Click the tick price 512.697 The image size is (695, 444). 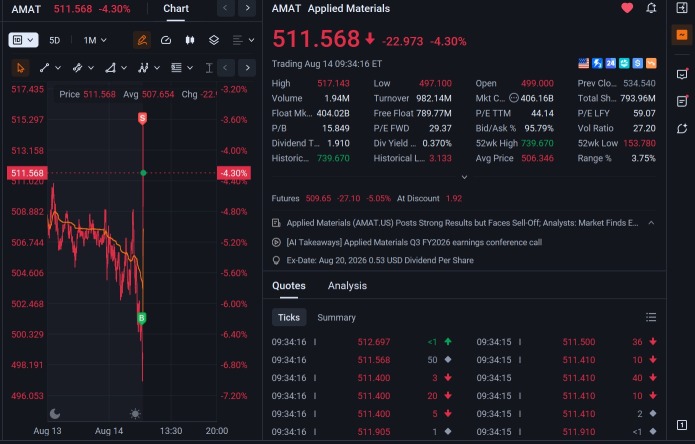pyautogui.click(x=374, y=342)
